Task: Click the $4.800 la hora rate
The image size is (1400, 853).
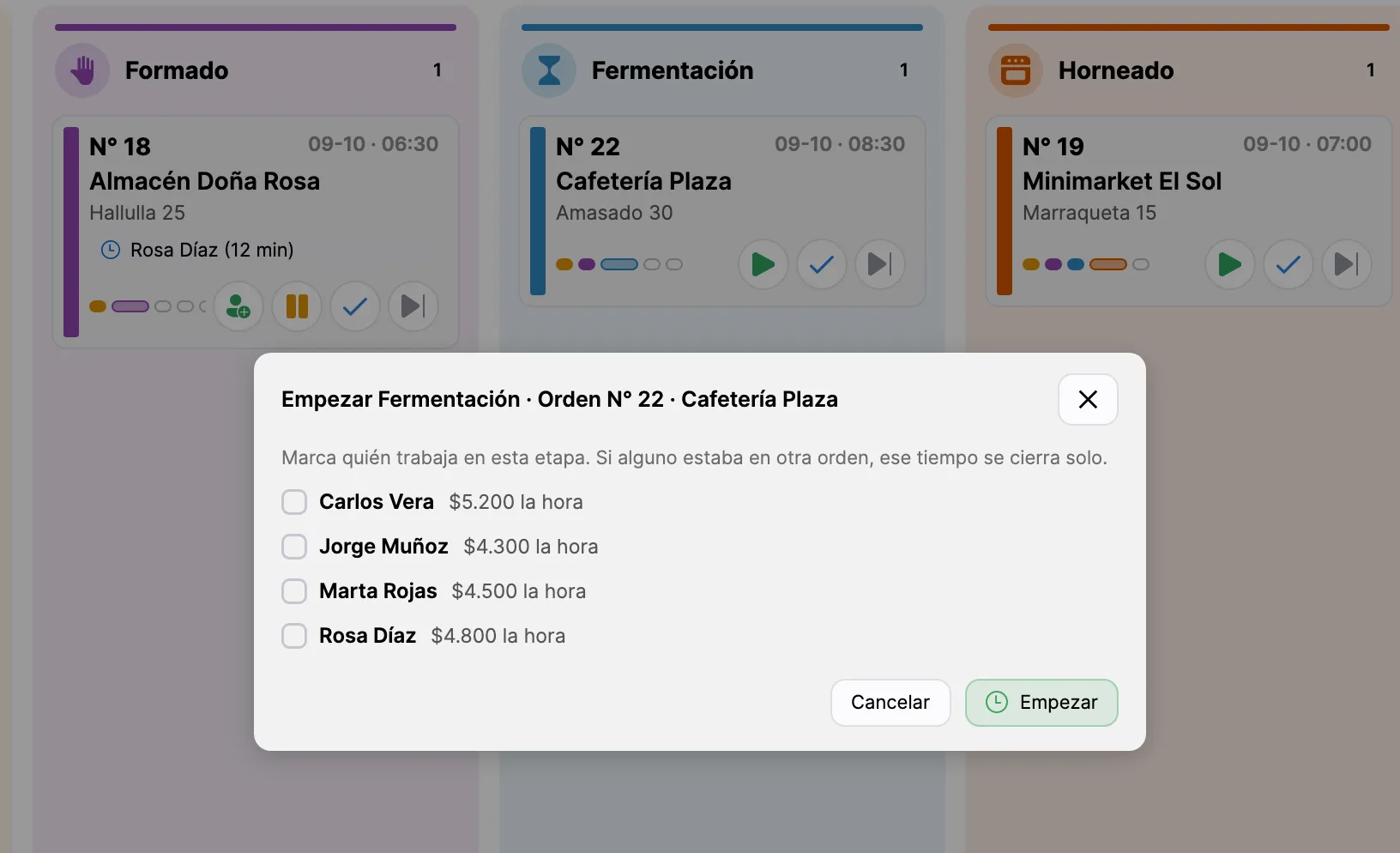Action: (498, 636)
